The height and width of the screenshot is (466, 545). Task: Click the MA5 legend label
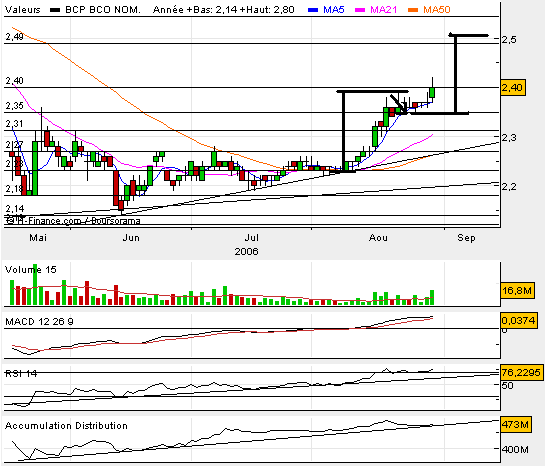click(334, 10)
